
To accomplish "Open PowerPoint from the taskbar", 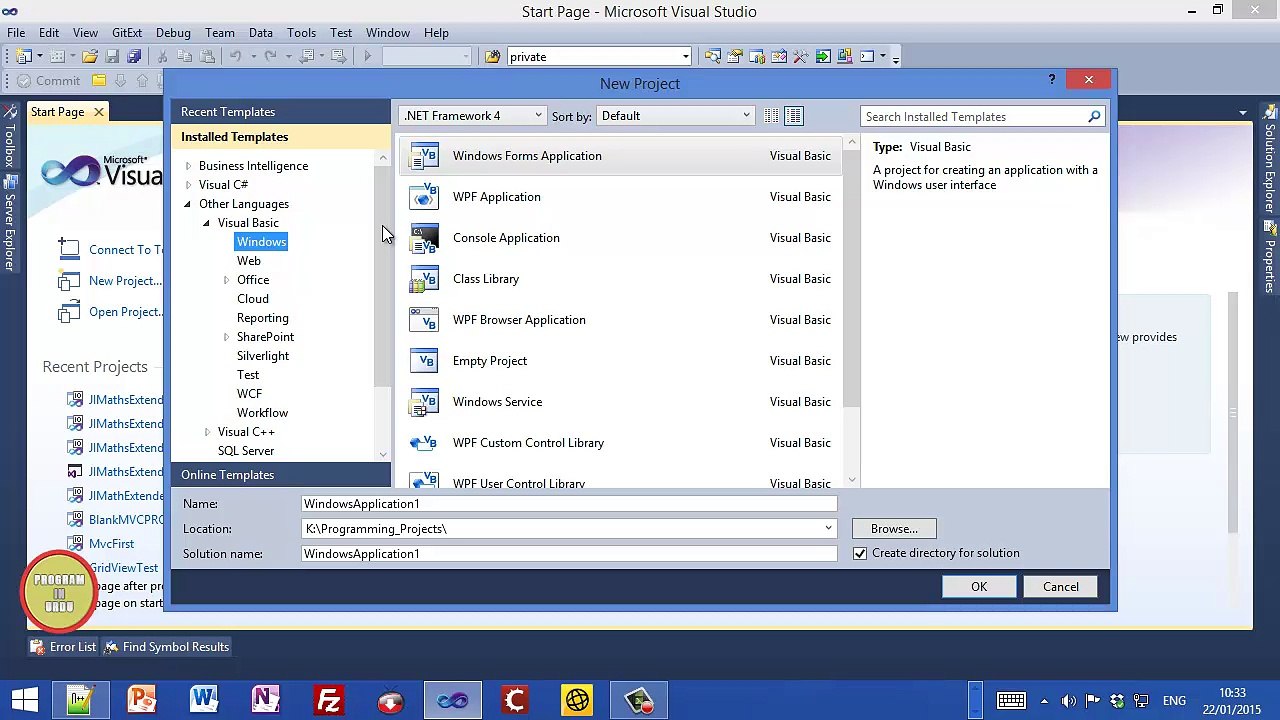I will pyautogui.click(x=142, y=700).
